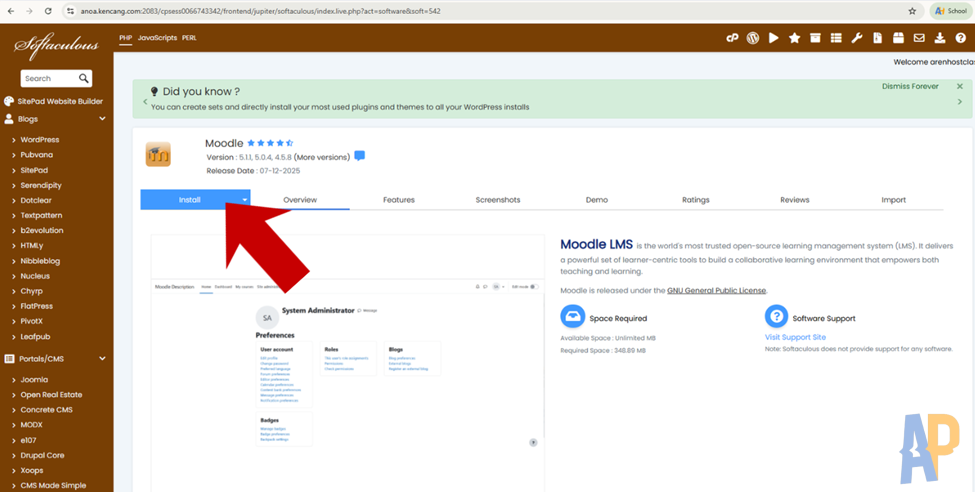
Task: Click the blue Install button
Action: tap(189, 200)
